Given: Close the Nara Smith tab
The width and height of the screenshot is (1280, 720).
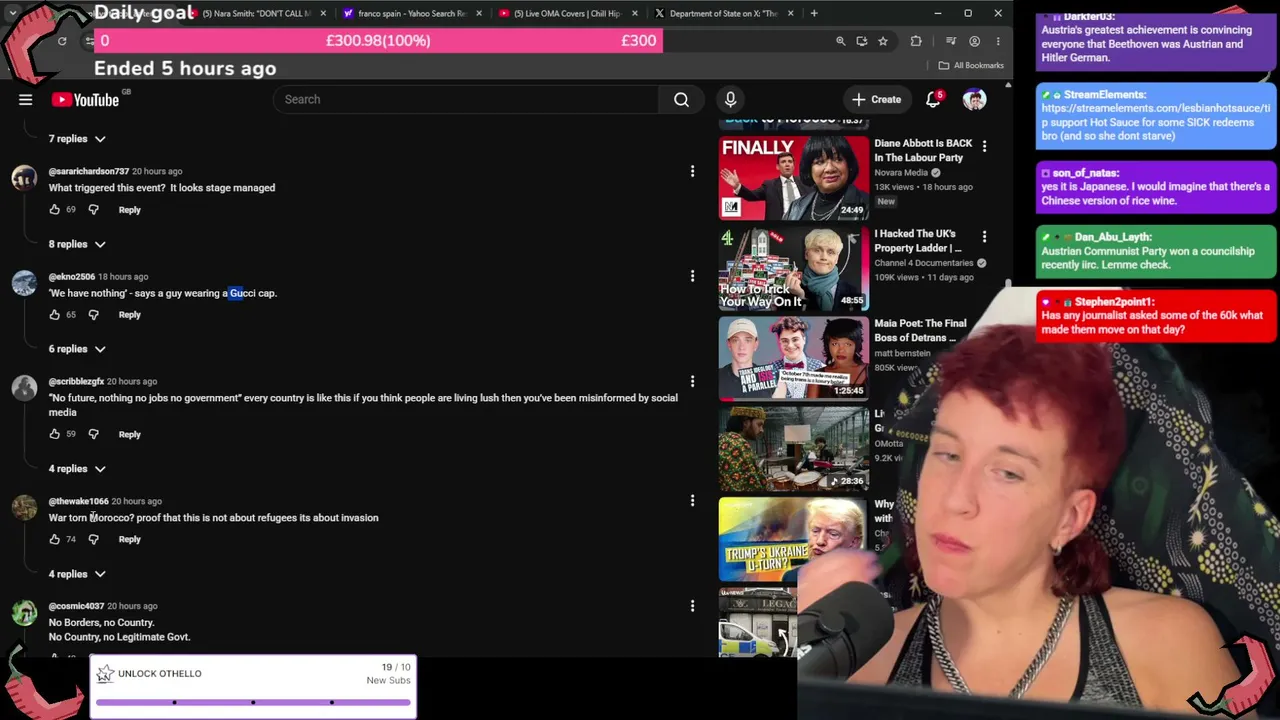Looking at the screenshot, I should pyautogui.click(x=323, y=13).
